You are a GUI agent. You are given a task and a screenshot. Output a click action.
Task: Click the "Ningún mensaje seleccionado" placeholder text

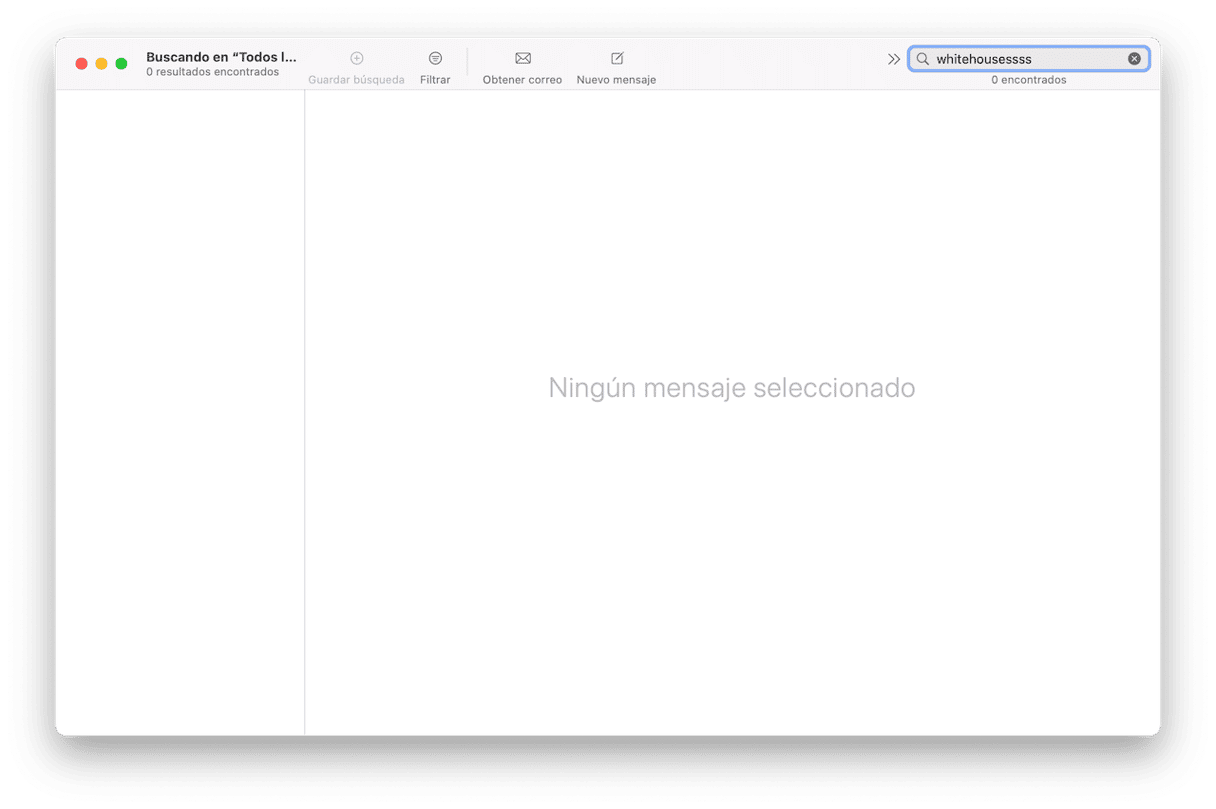732,388
